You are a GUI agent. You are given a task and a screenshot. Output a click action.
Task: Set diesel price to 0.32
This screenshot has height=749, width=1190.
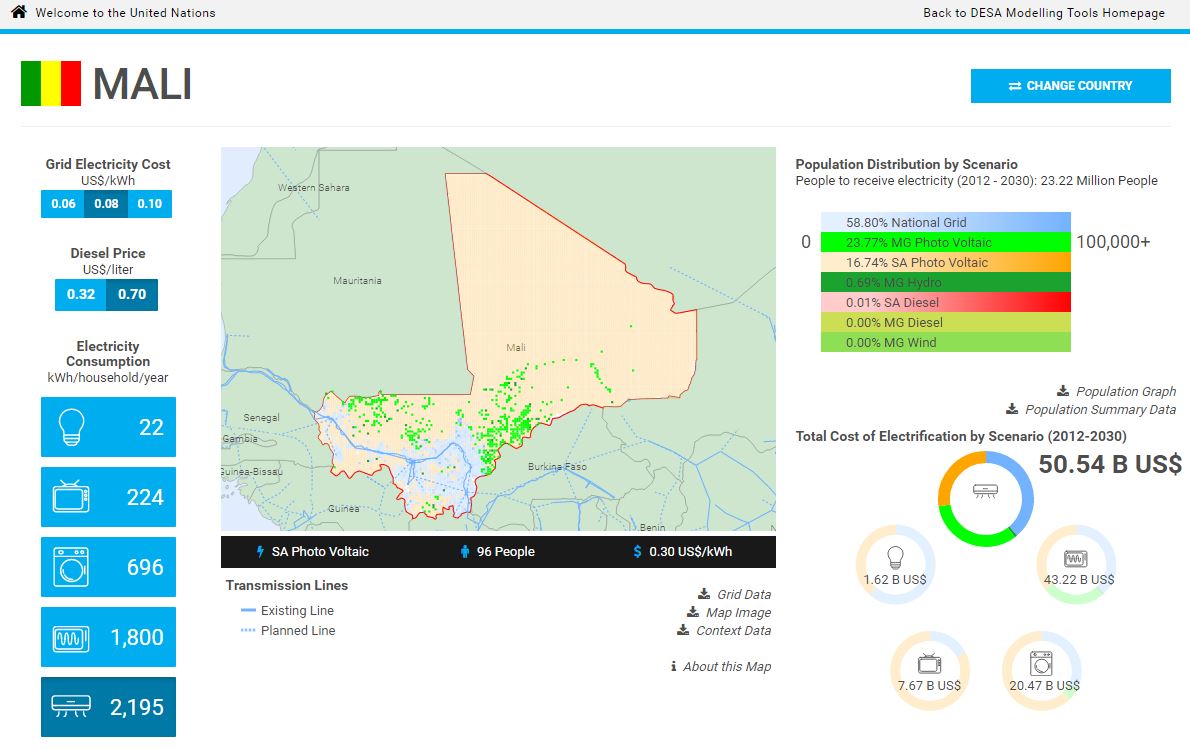coord(81,294)
